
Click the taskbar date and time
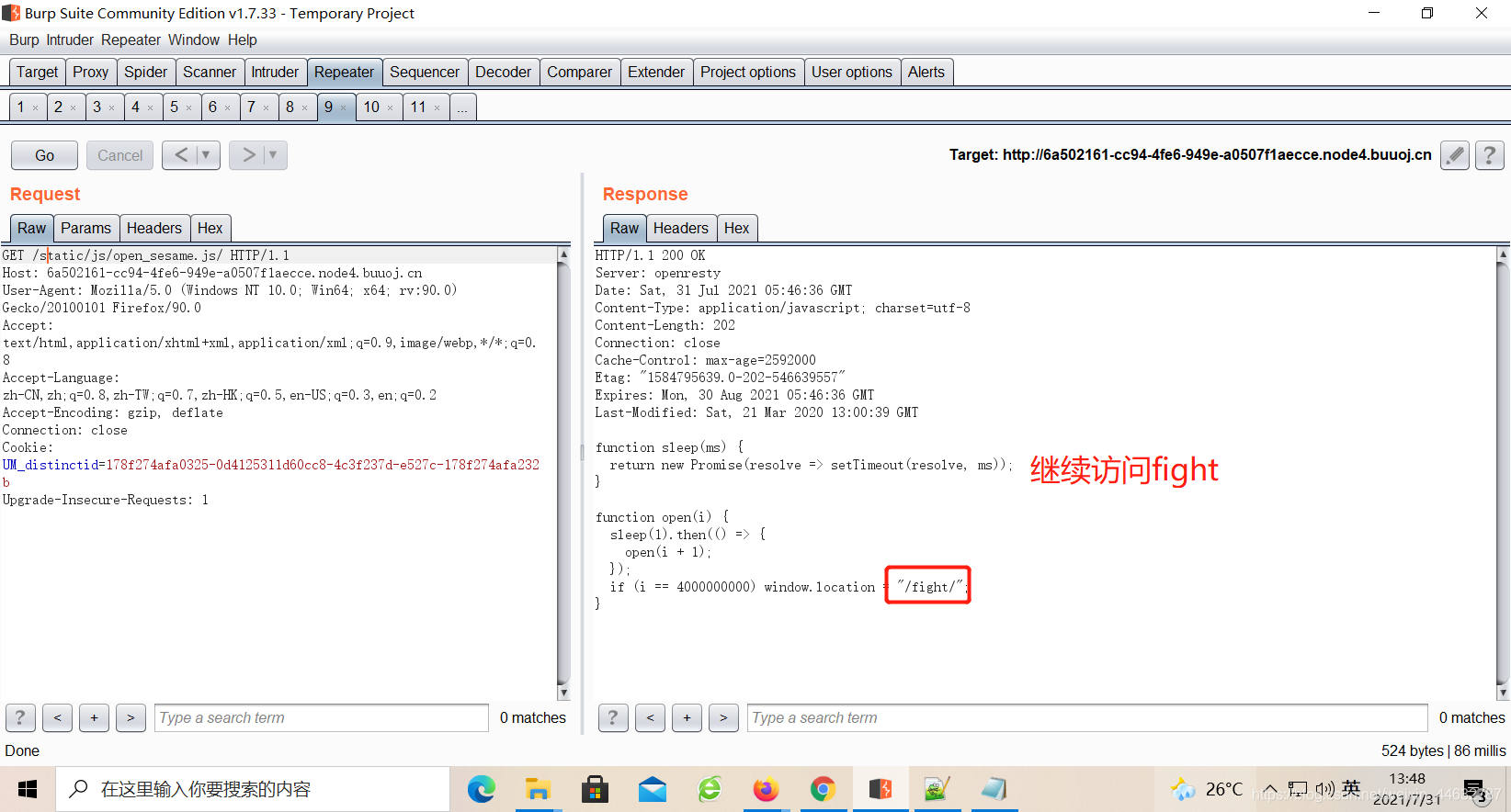pos(1406,789)
